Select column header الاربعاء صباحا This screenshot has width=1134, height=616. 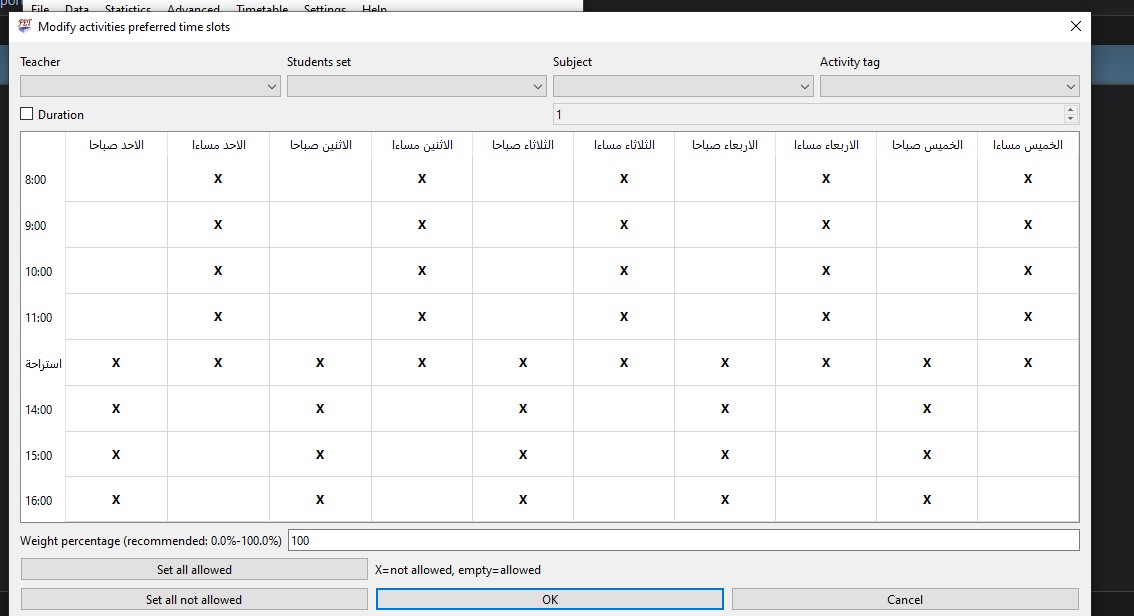(725, 145)
